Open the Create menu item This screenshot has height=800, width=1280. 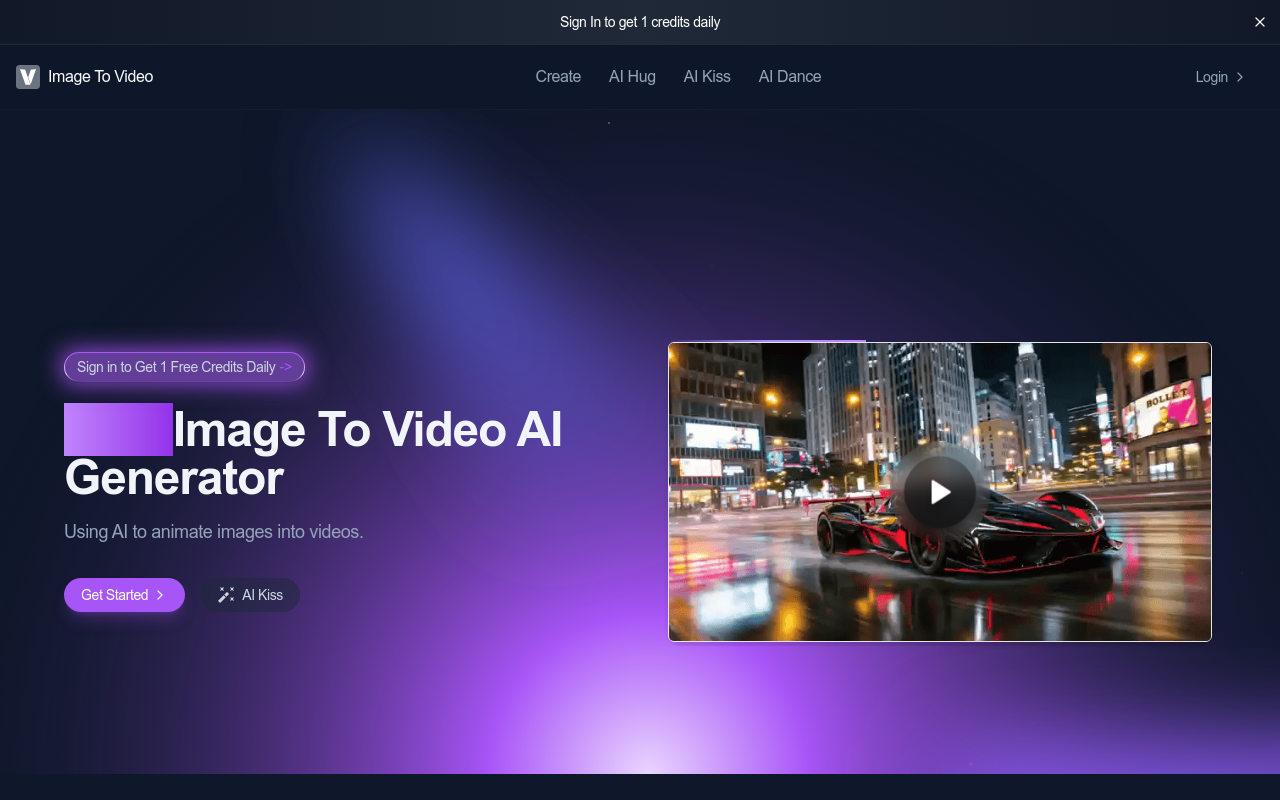558,77
